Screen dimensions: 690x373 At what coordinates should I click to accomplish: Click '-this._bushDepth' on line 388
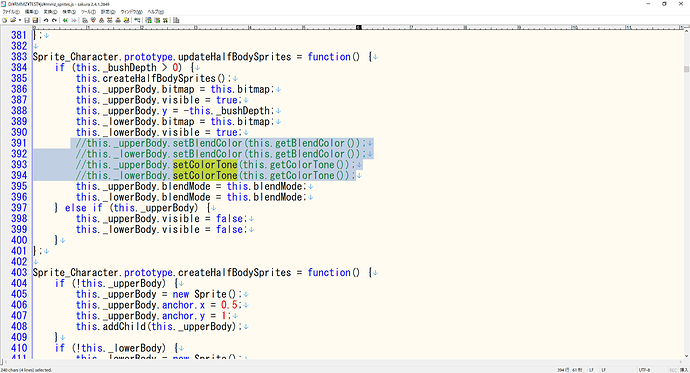[x=227, y=110]
